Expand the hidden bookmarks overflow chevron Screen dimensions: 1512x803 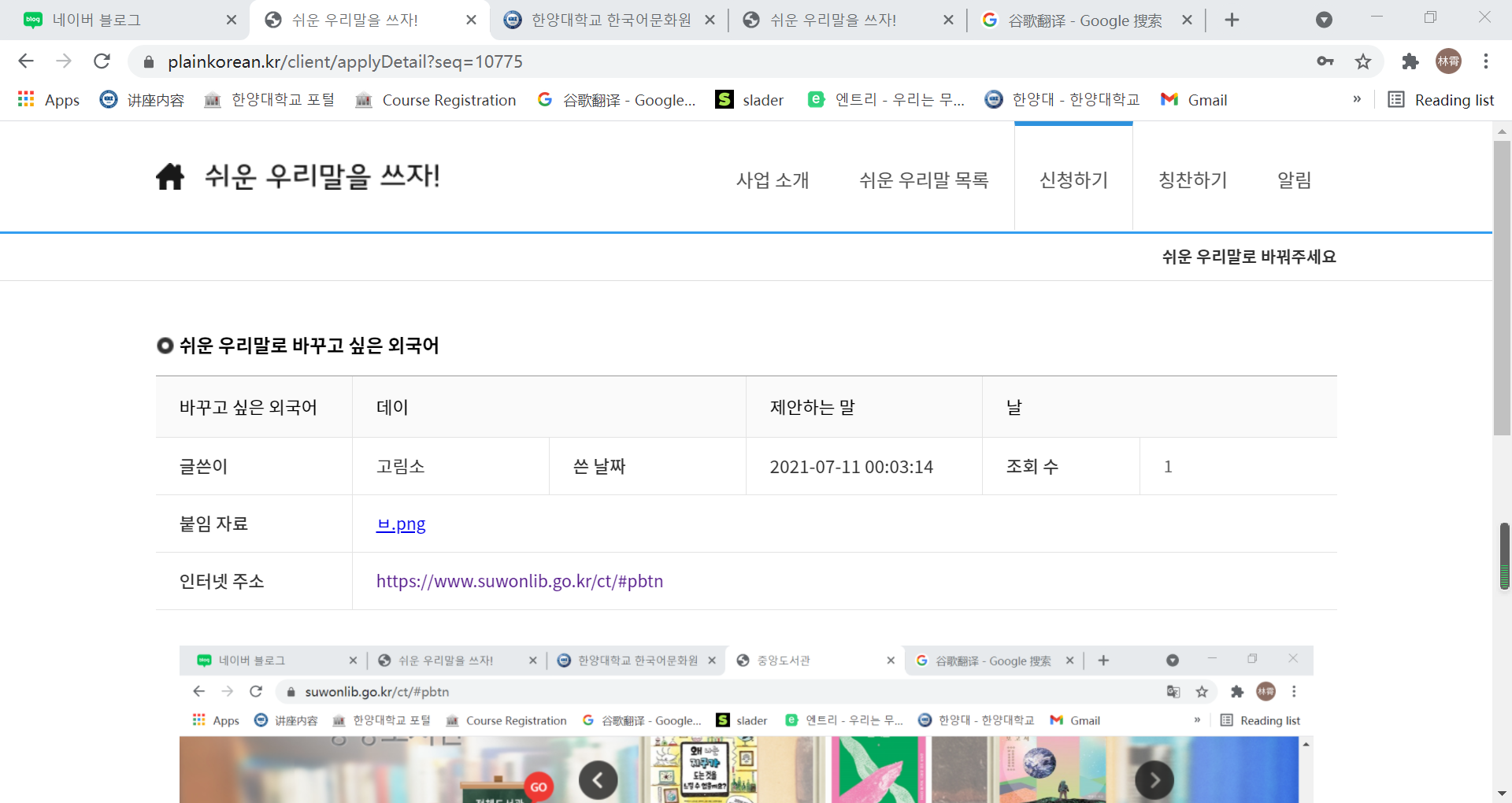tap(1357, 99)
